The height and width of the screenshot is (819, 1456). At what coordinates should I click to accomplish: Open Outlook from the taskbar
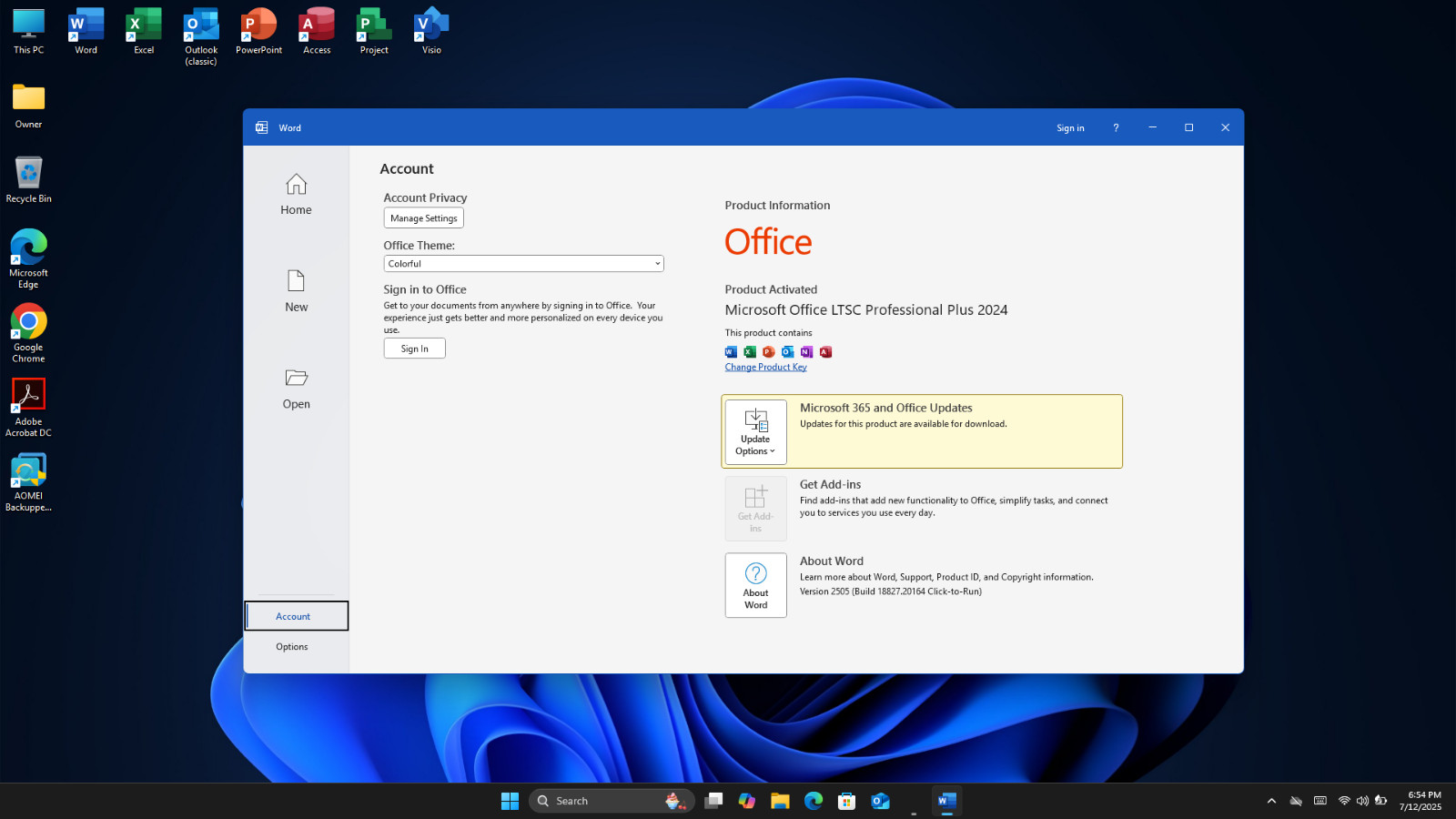click(880, 801)
